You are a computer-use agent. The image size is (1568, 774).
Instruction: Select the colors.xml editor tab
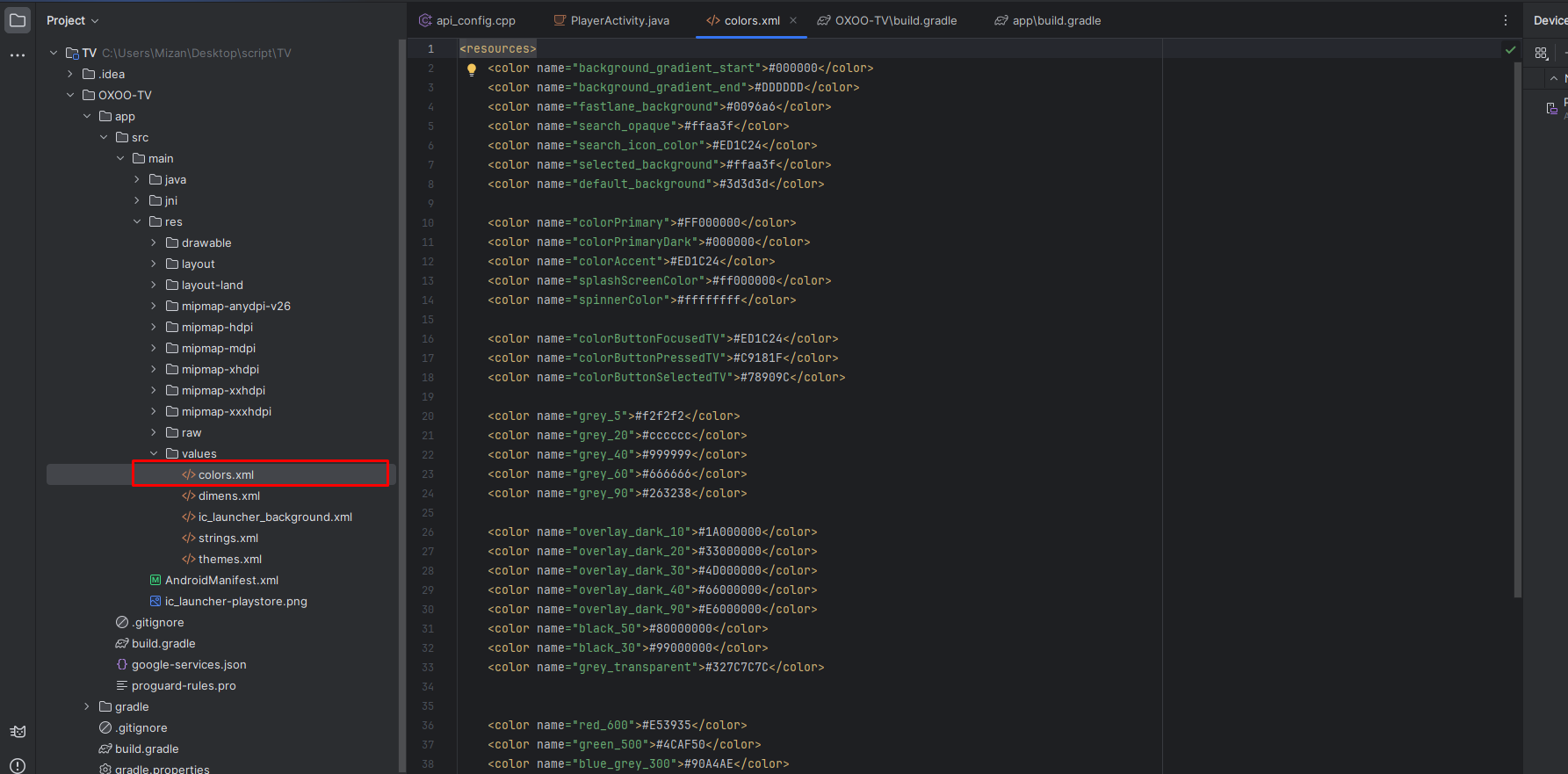(752, 20)
